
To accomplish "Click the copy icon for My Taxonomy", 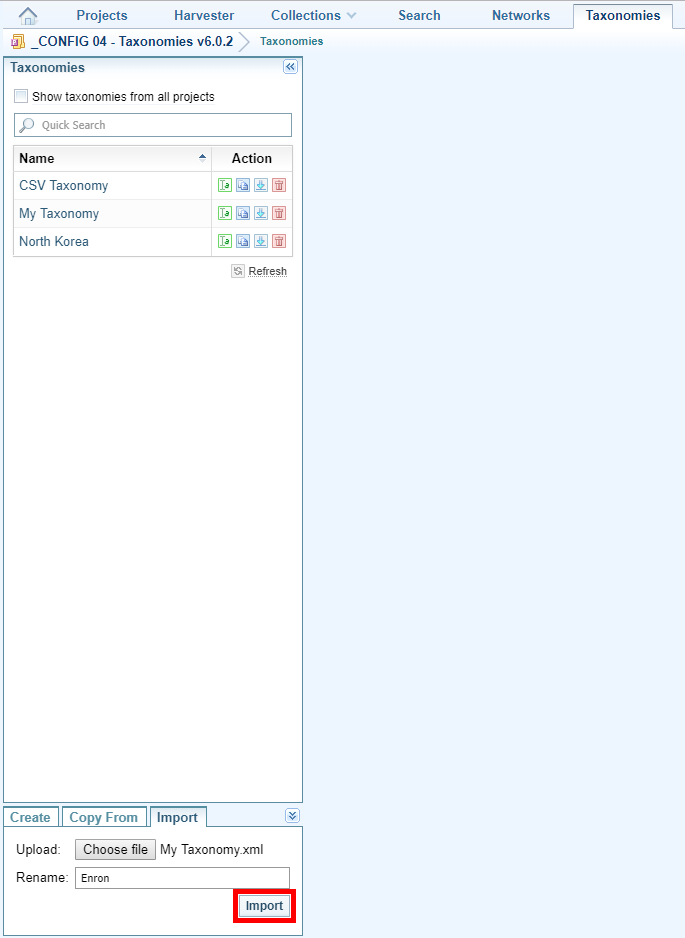I will tap(243, 213).
